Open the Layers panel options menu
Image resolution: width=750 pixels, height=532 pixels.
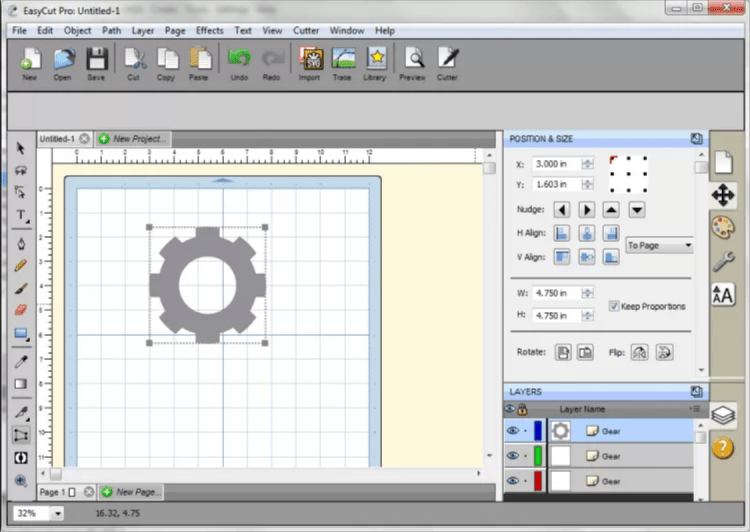[695, 409]
